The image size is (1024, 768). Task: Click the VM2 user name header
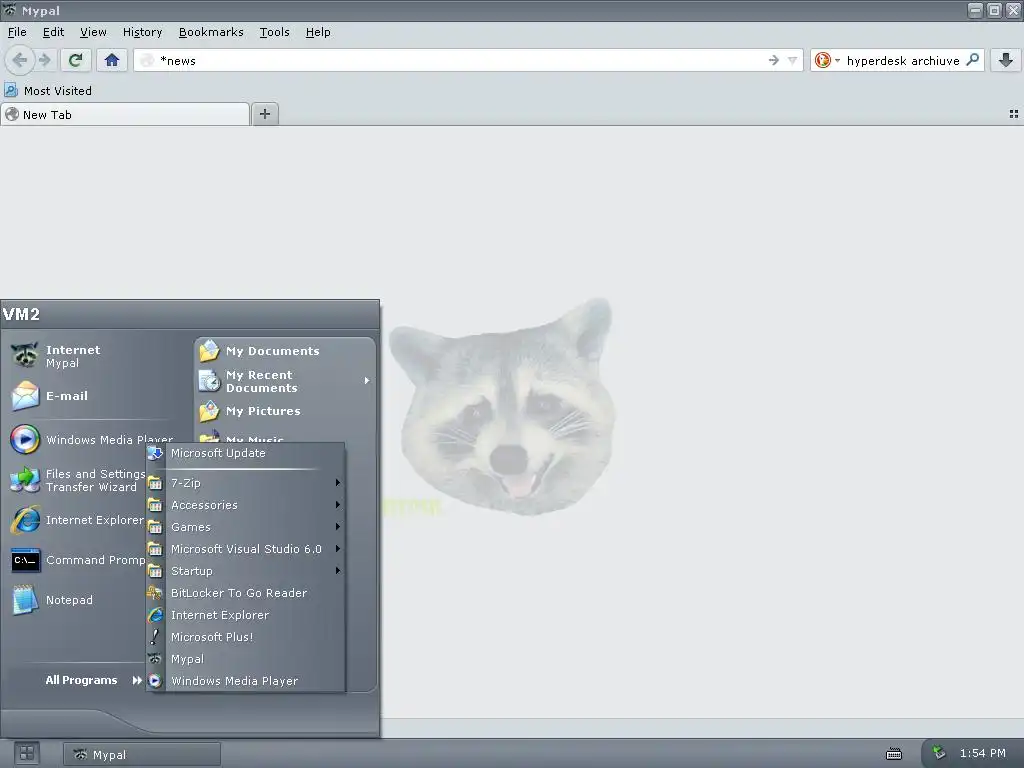pos(22,314)
